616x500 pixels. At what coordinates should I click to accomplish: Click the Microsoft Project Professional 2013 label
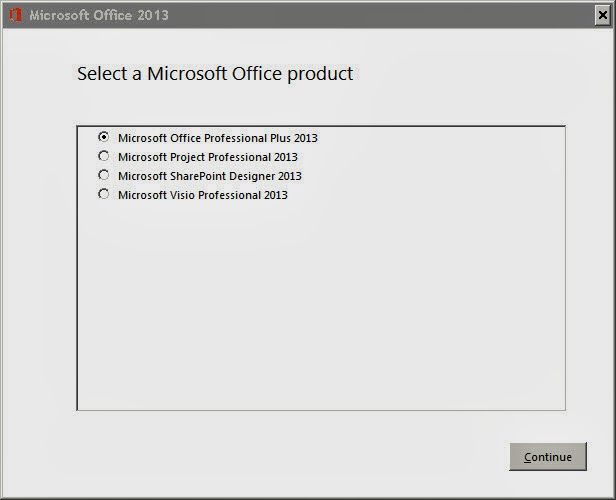pos(208,157)
